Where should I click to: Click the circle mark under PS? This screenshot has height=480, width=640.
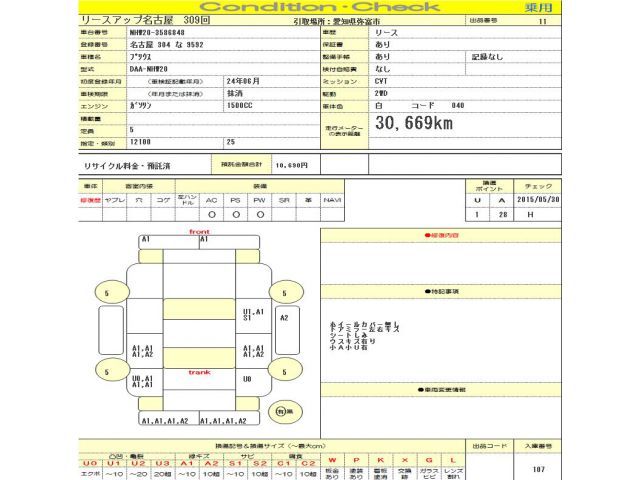[x=235, y=214]
